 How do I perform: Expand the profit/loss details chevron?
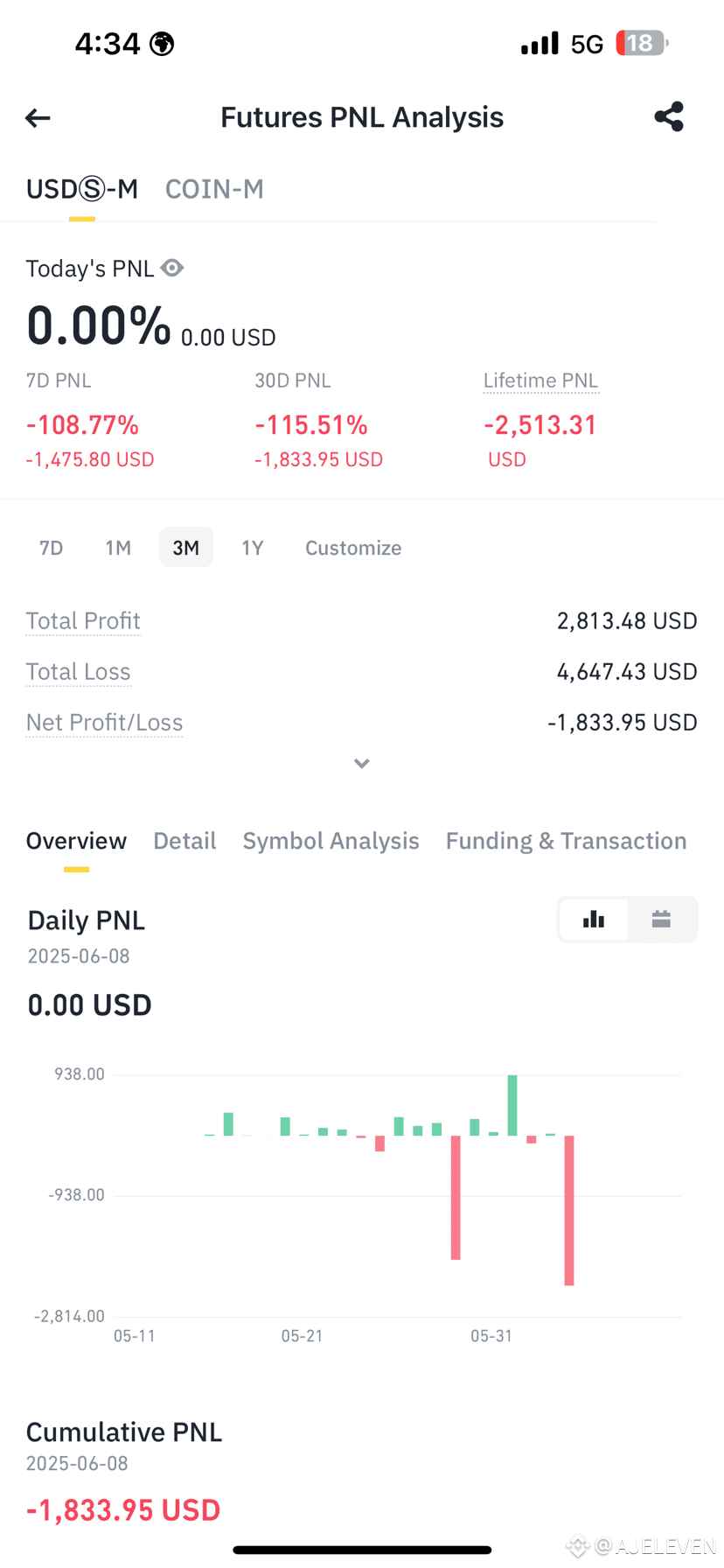(362, 764)
